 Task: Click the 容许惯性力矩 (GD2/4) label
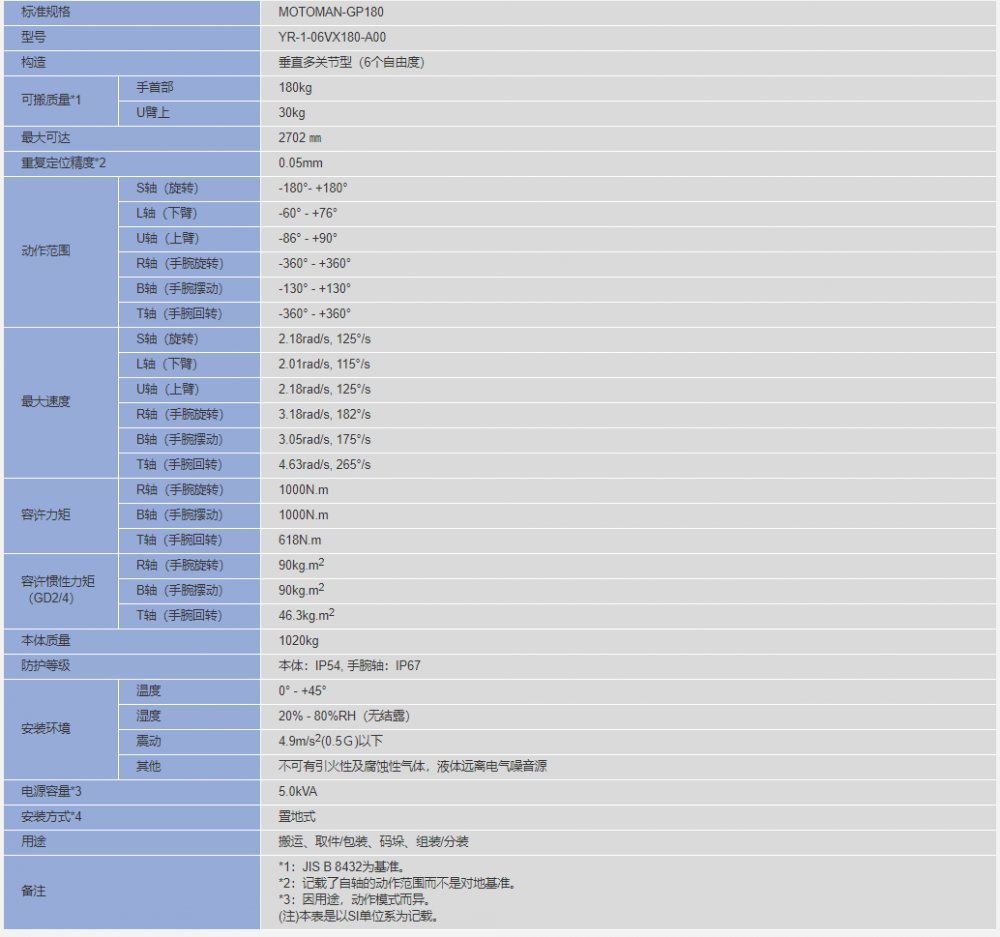(57, 589)
